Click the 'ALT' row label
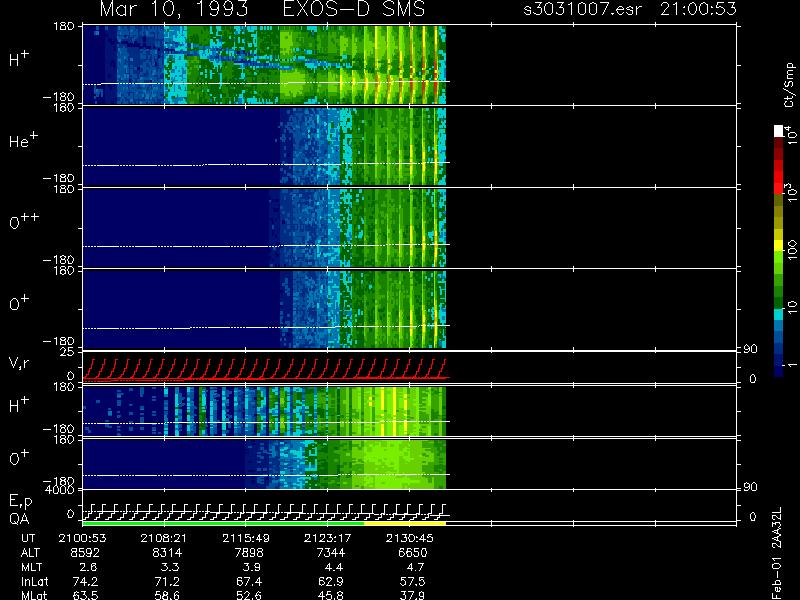 pos(30,553)
